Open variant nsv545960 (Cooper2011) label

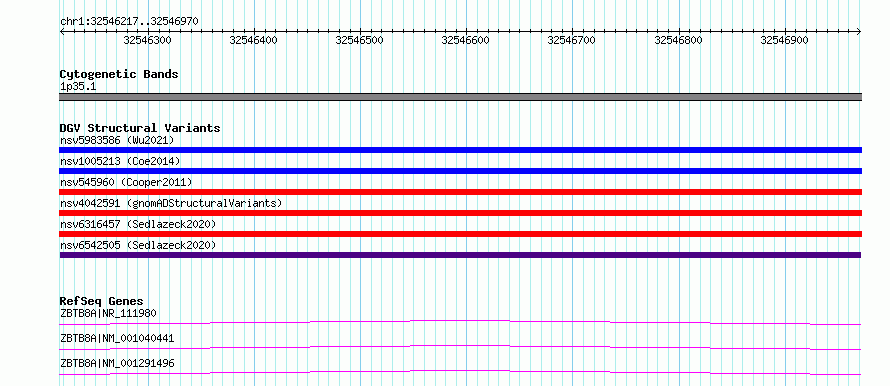click(126, 182)
